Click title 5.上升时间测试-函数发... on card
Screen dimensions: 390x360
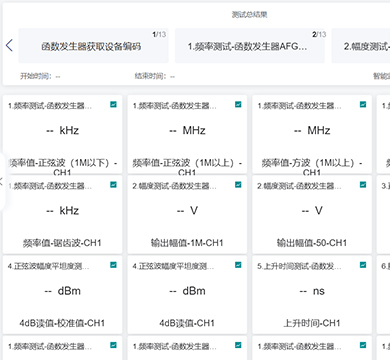pos(299,266)
